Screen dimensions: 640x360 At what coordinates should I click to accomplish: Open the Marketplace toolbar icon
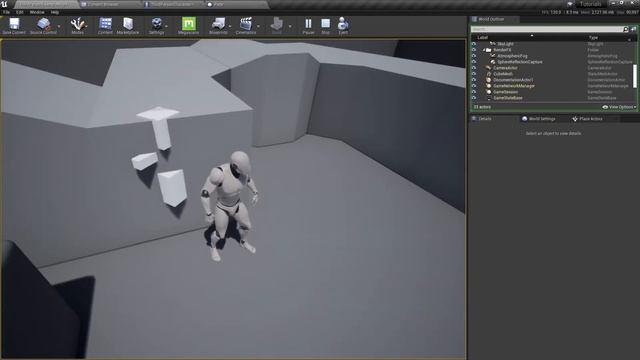(128, 24)
